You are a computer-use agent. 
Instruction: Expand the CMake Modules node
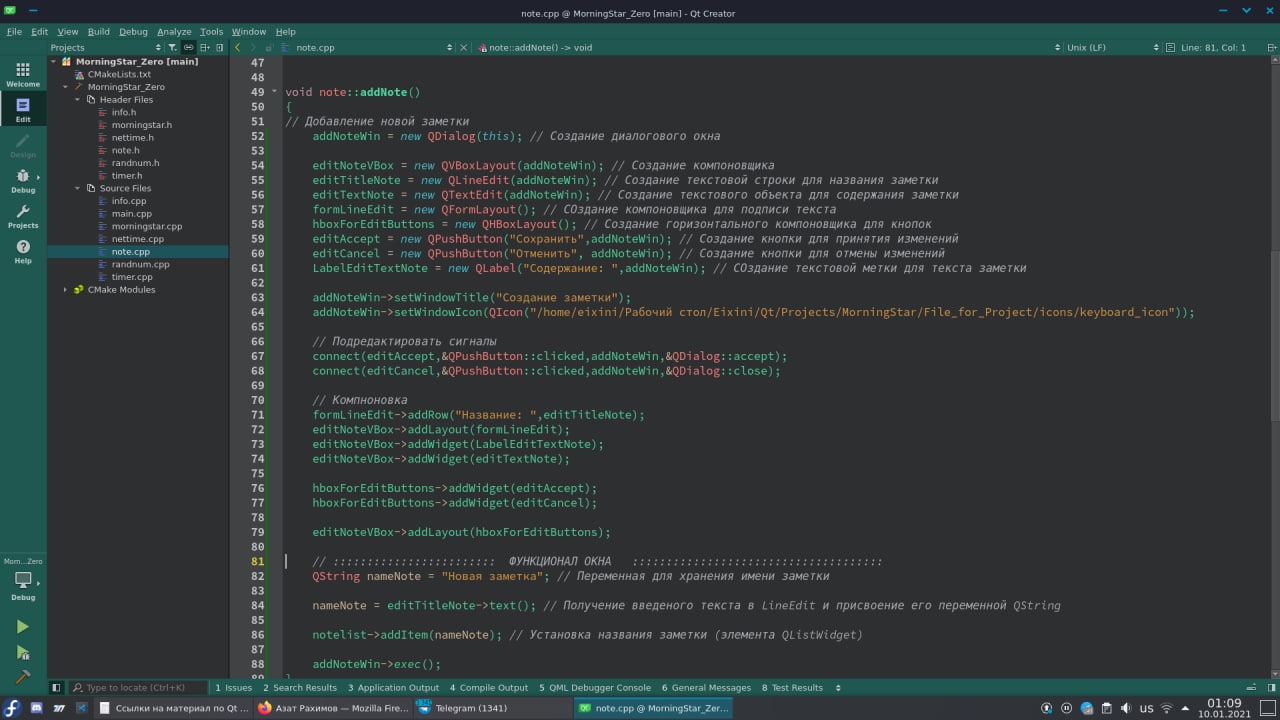[x=65, y=290]
